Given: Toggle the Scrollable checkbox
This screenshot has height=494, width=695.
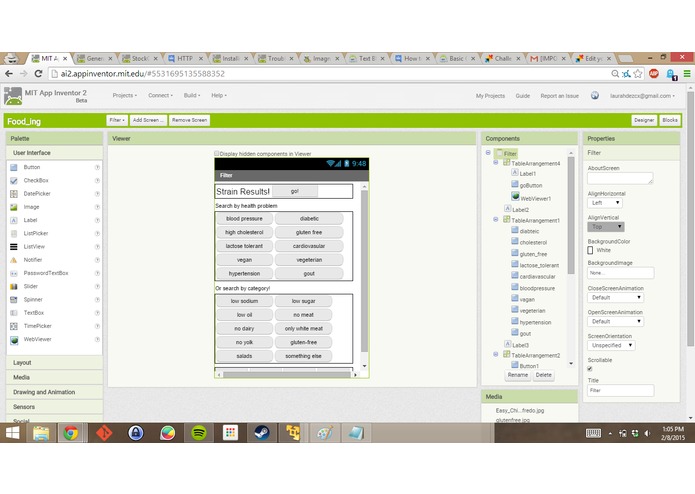Looking at the screenshot, I should tap(590, 369).
